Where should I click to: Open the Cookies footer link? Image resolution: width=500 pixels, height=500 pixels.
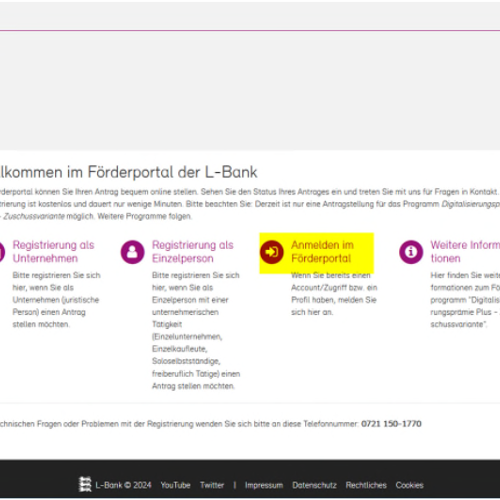409,485
